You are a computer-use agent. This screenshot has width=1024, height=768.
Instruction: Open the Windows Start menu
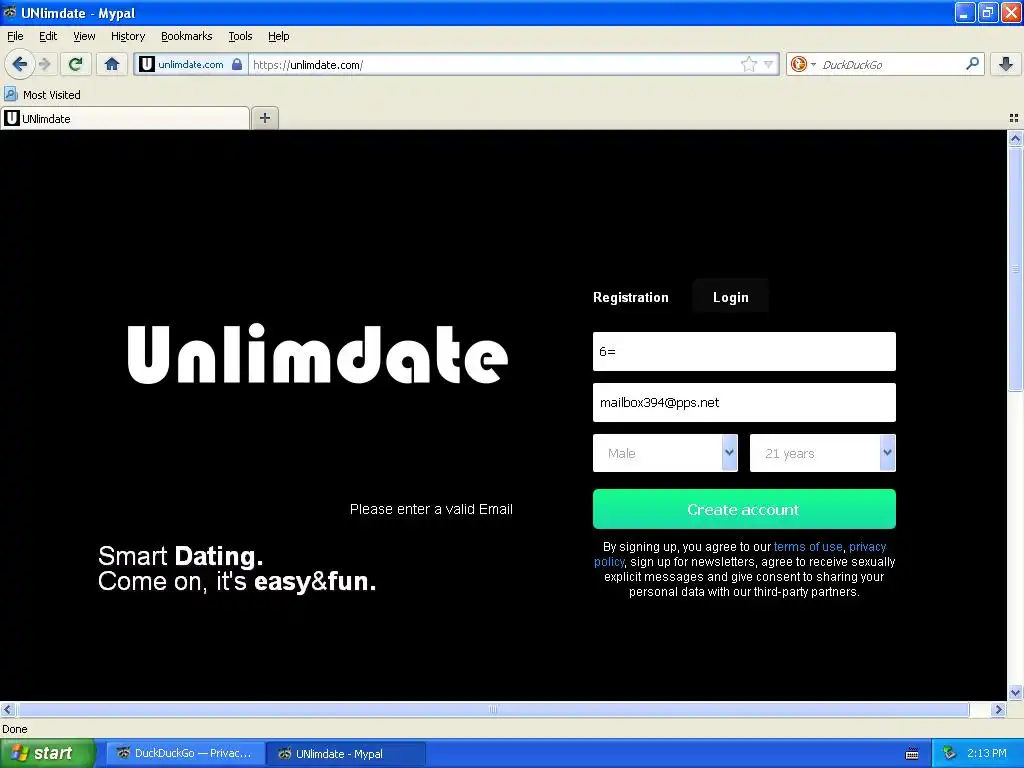(x=47, y=753)
